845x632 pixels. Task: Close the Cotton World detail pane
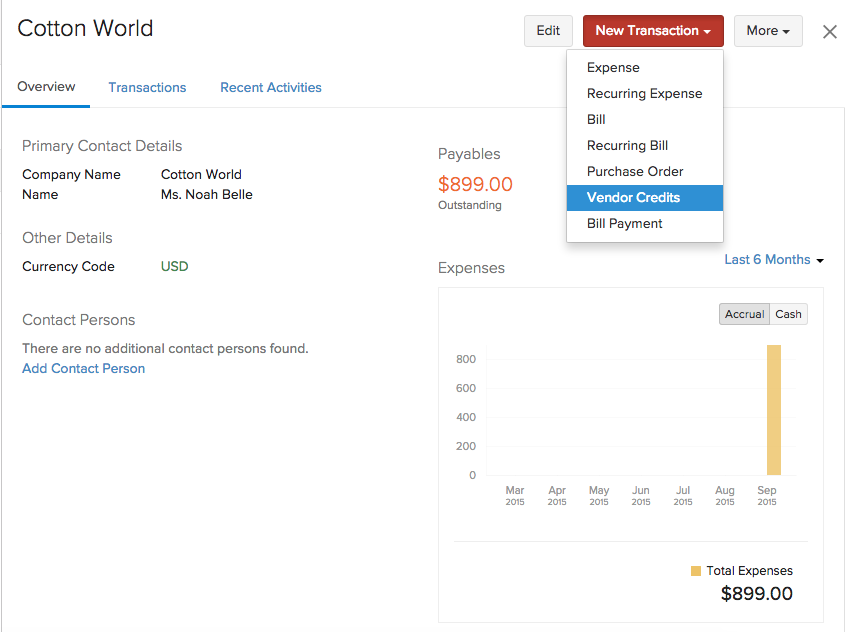coord(829,31)
